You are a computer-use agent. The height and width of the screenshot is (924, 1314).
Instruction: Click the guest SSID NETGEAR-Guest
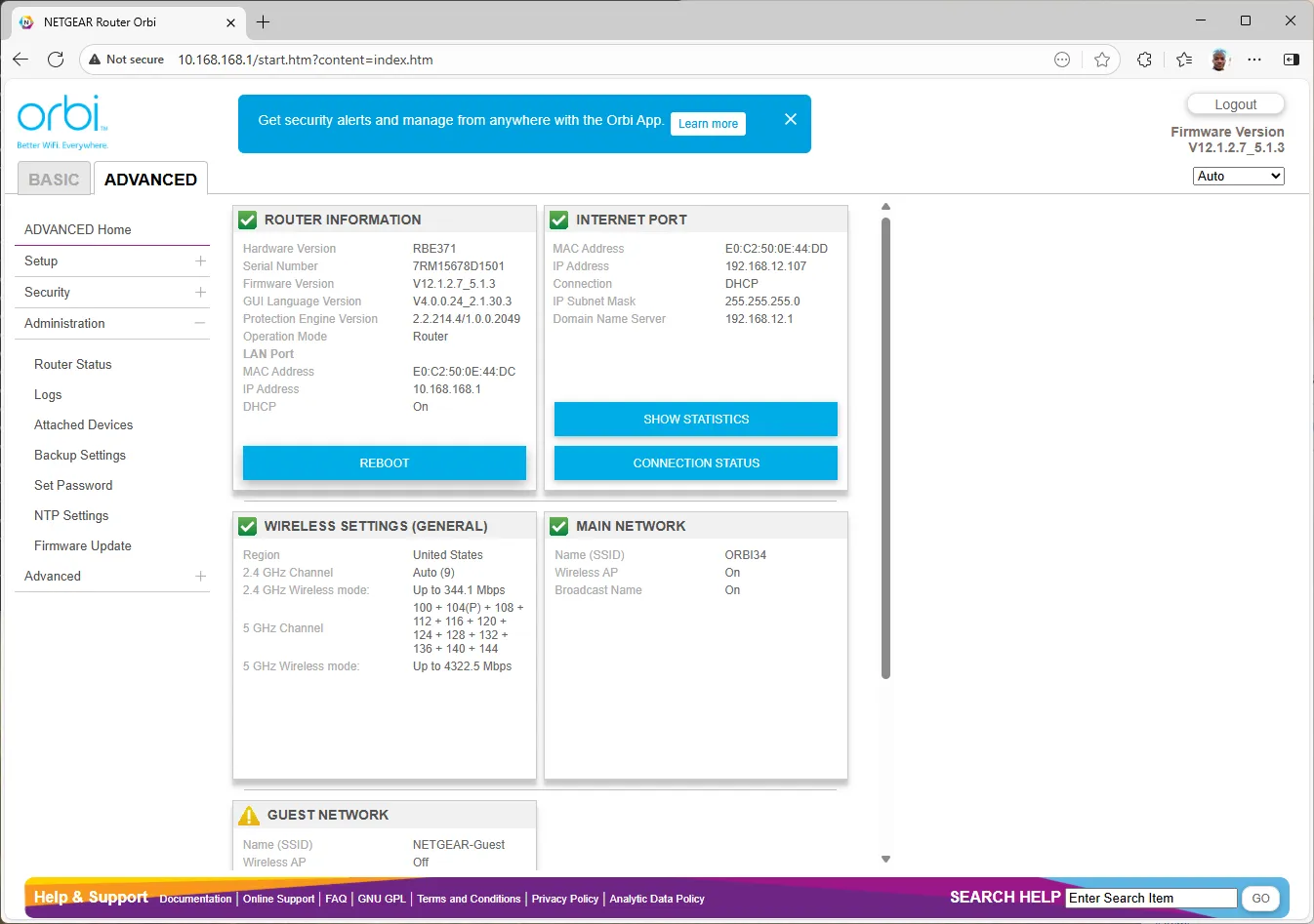tap(459, 845)
